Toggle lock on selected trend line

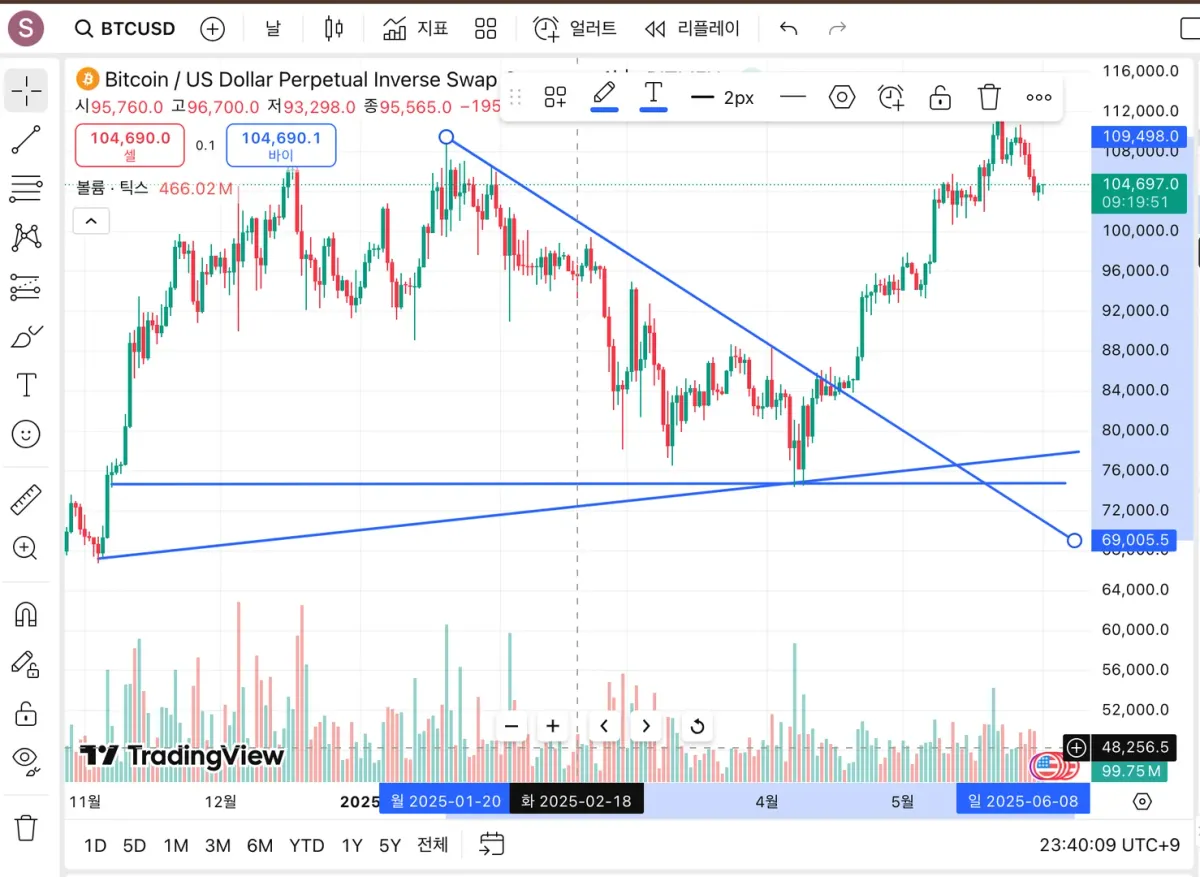[x=940, y=97]
